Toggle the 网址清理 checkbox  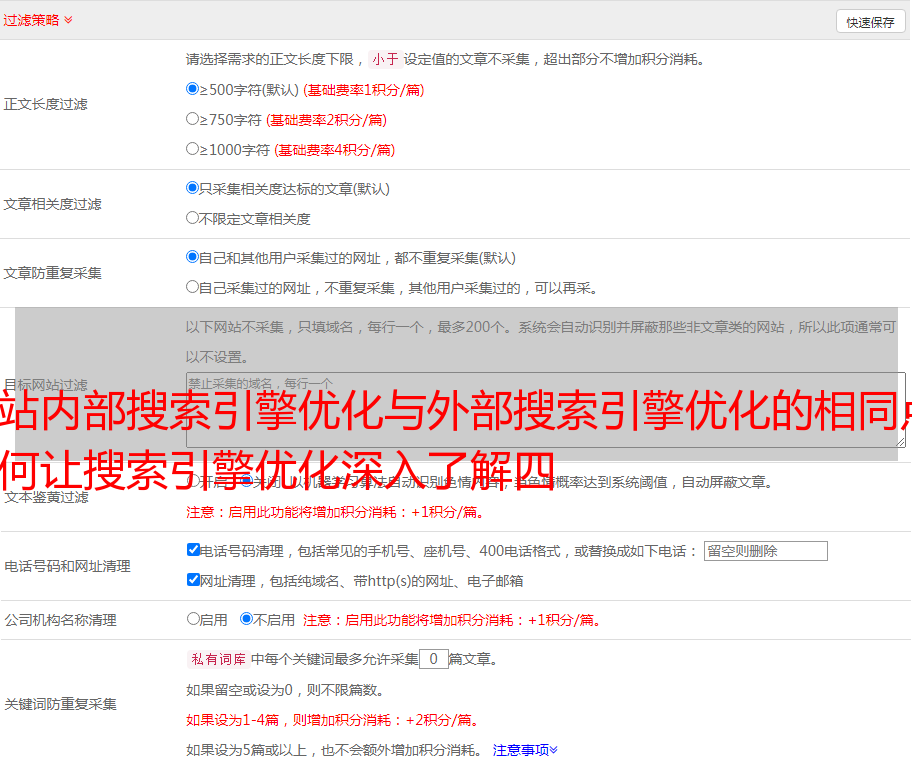click(x=194, y=580)
